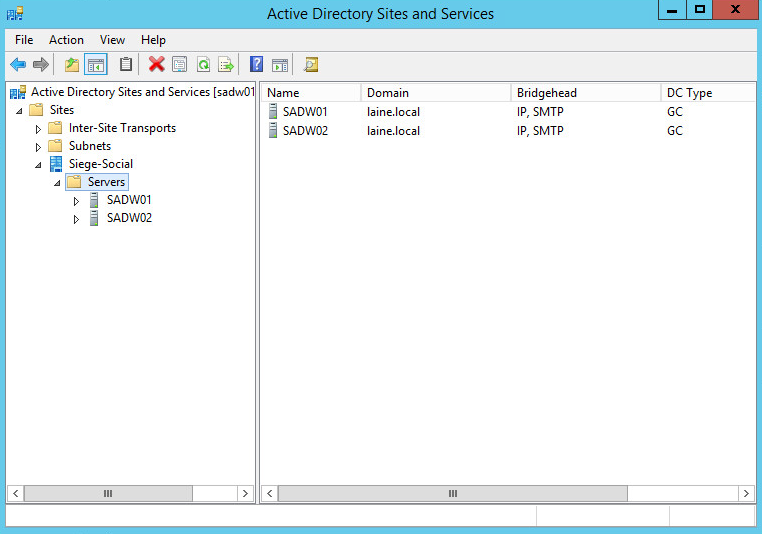
Task: Select Servers folder label in tree
Action: (x=106, y=182)
